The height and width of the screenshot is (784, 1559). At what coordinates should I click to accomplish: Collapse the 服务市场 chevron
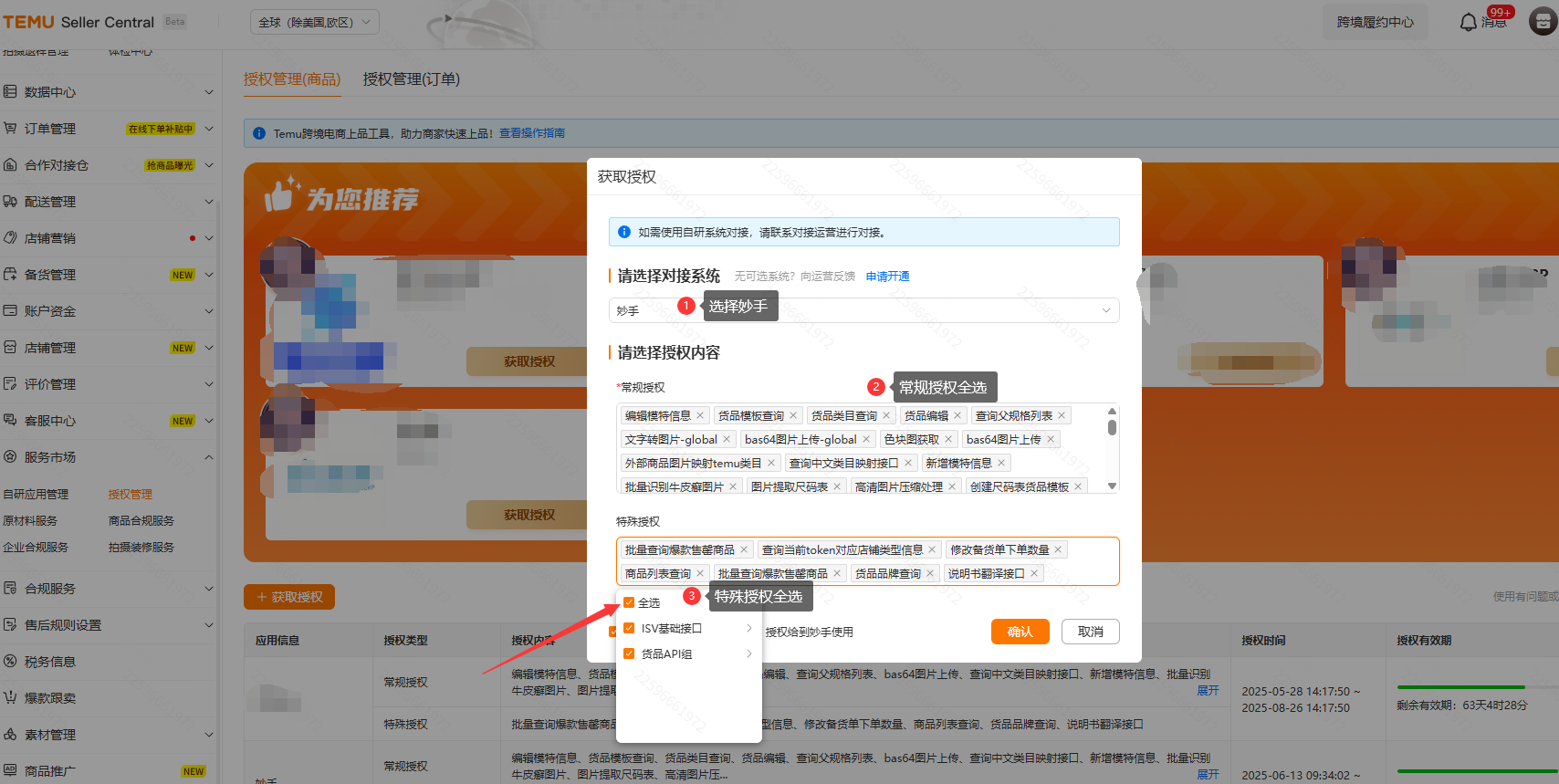(x=209, y=457)
